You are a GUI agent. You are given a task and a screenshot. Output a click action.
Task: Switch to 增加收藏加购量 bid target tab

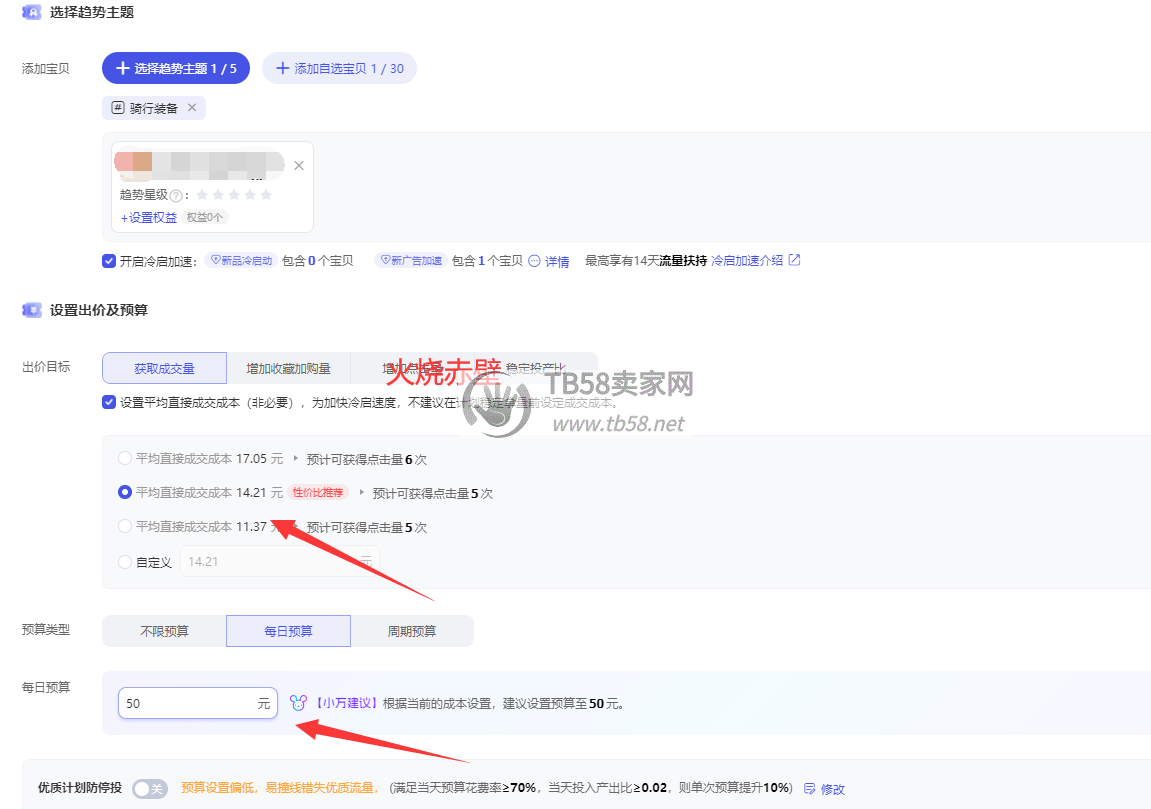[288, 368]
